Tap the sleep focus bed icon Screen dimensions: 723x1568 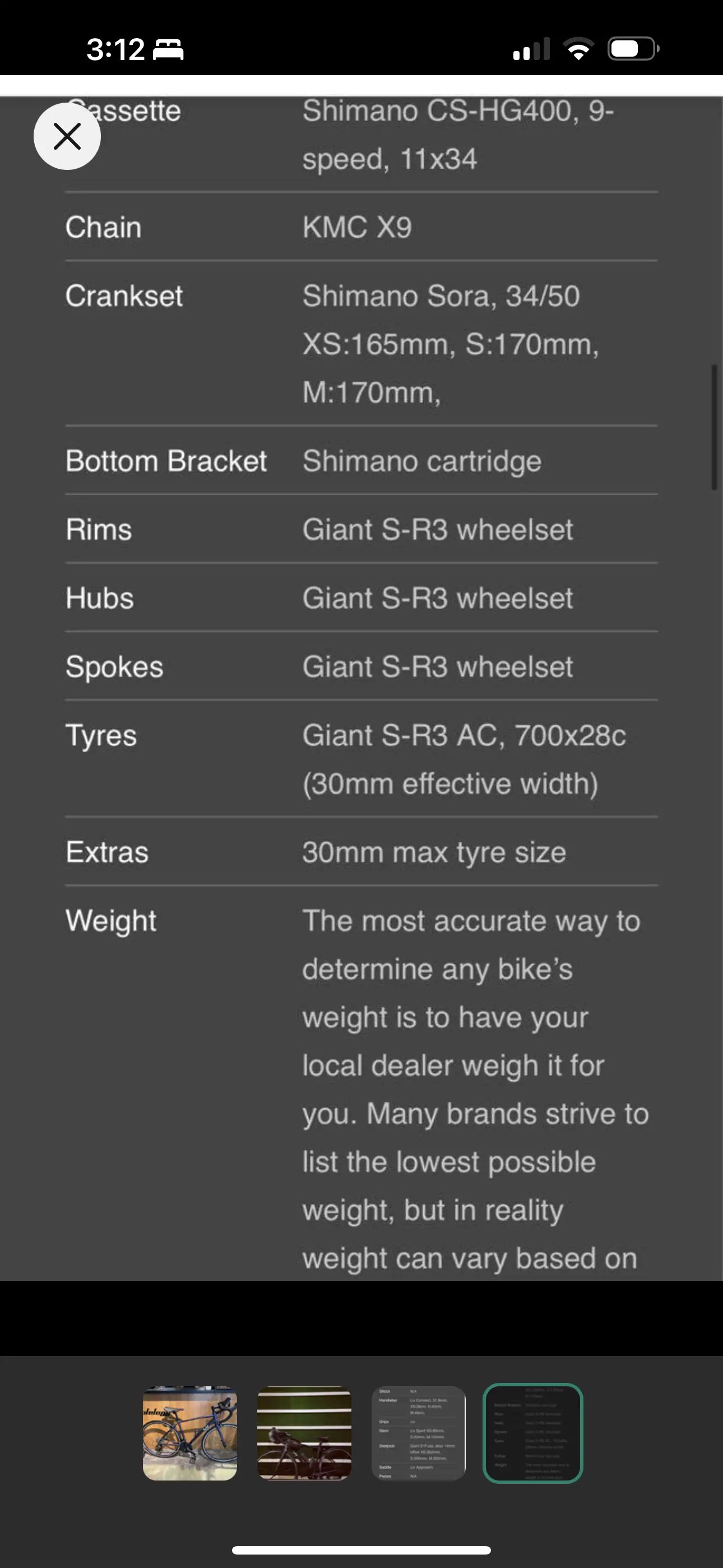(168, 49)
